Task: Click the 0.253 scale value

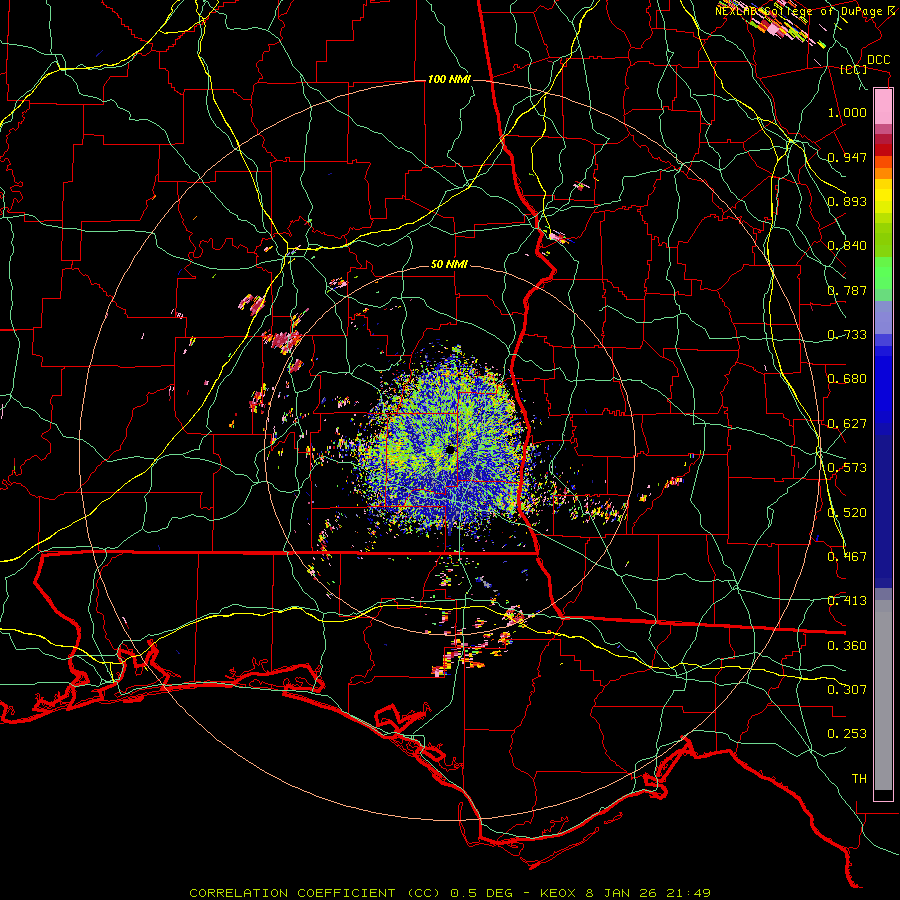Action: [847, 734]
